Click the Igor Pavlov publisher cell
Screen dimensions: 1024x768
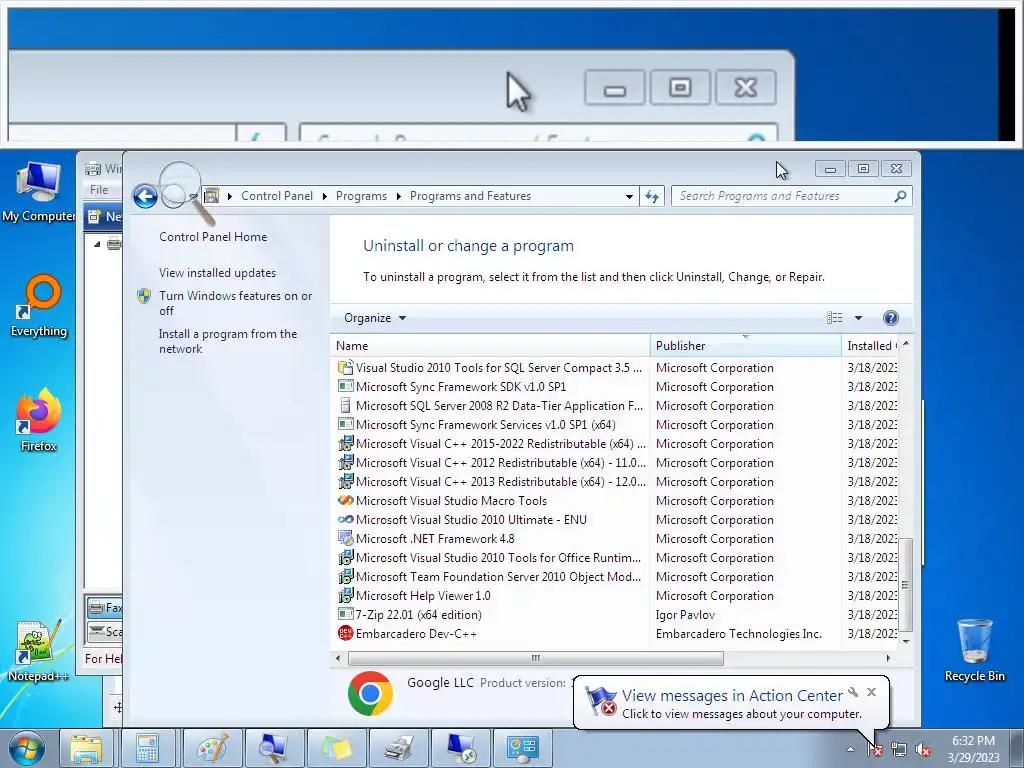[x=685, y=615]
